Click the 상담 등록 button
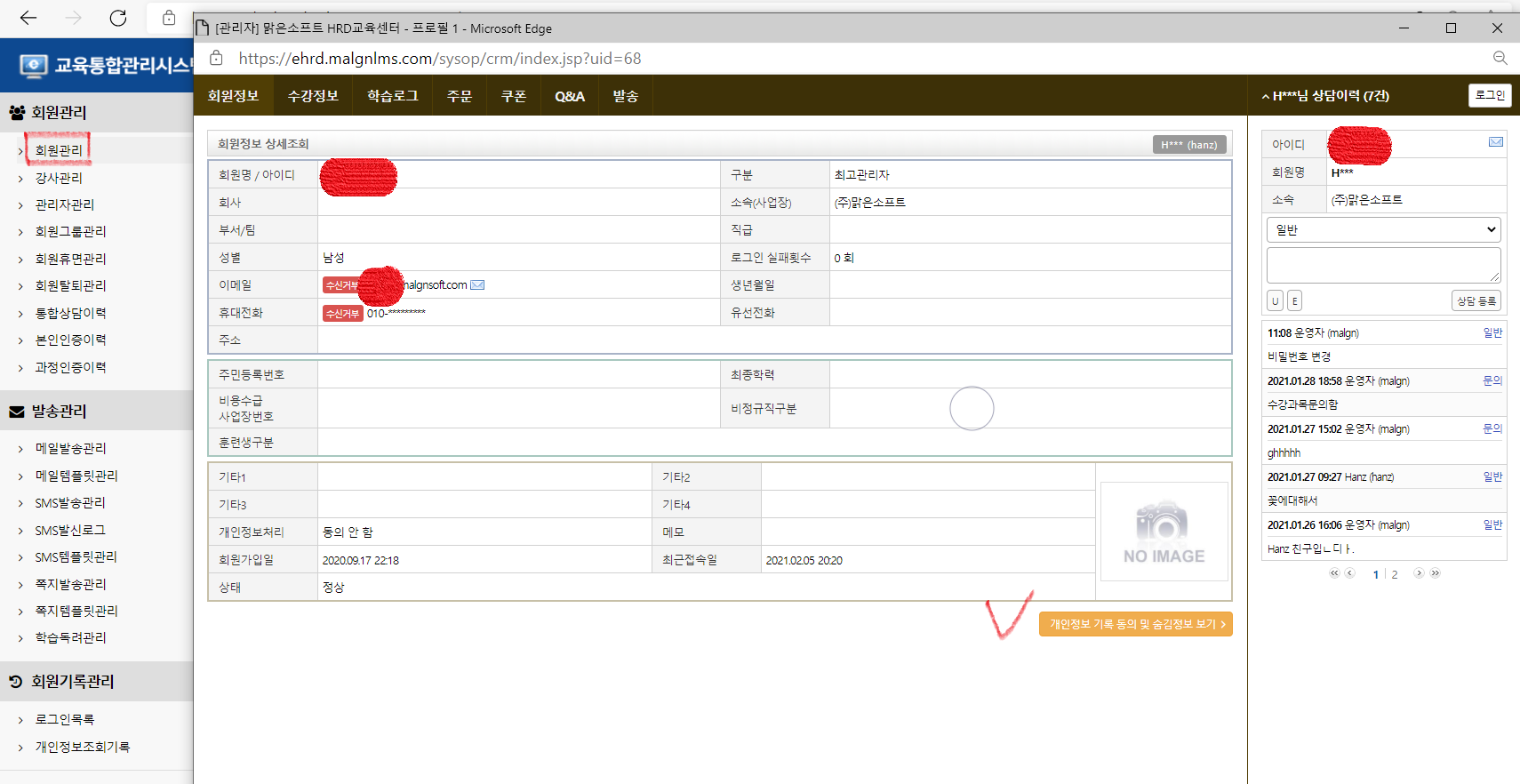Screen dimensions: 1520x784 click(x=1476, y=301)
